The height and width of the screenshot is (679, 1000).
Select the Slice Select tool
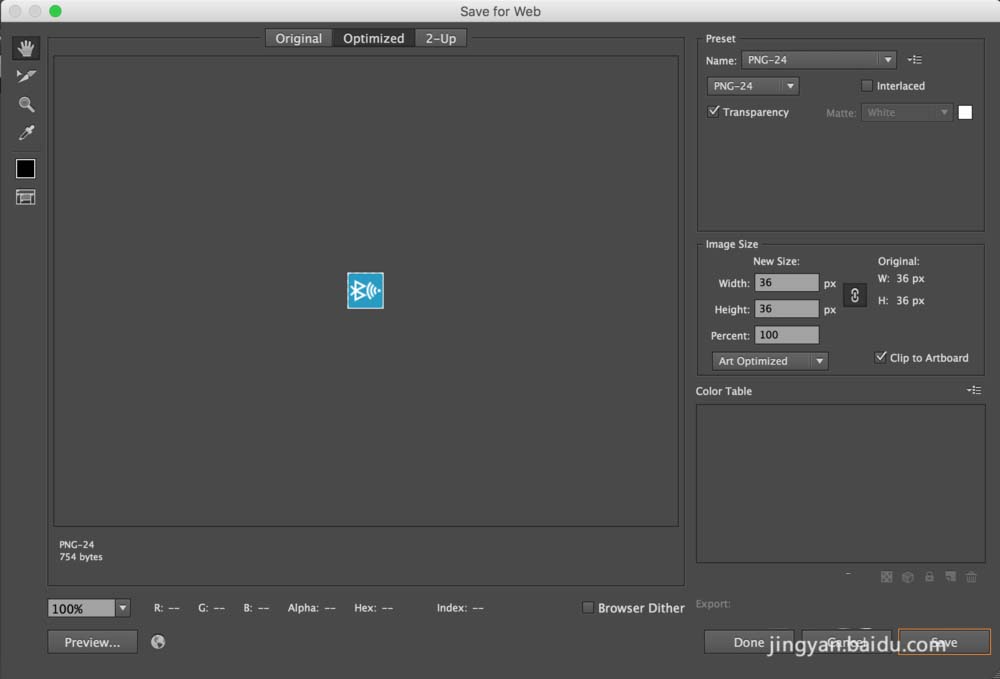click(26, 77)
